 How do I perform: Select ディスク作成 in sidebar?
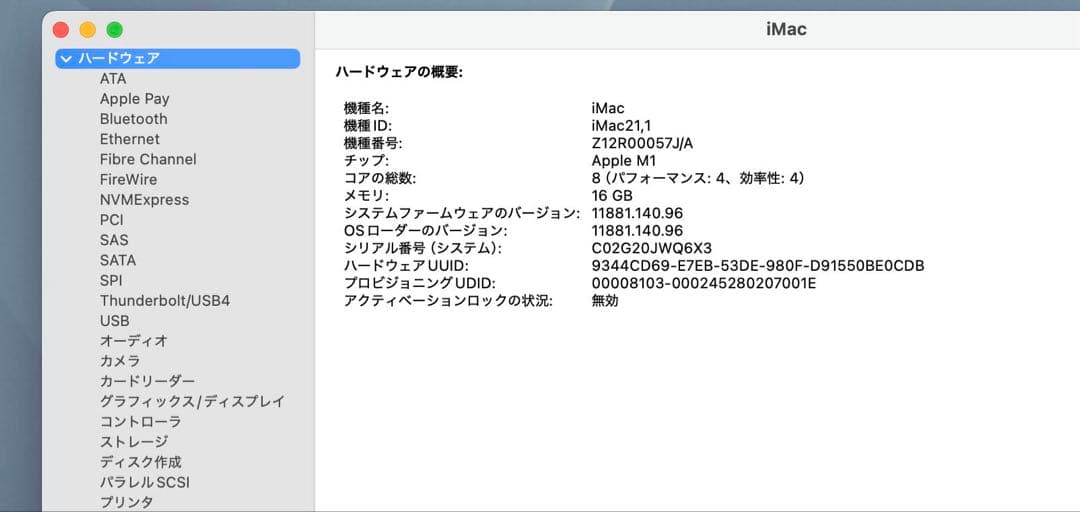141,462
